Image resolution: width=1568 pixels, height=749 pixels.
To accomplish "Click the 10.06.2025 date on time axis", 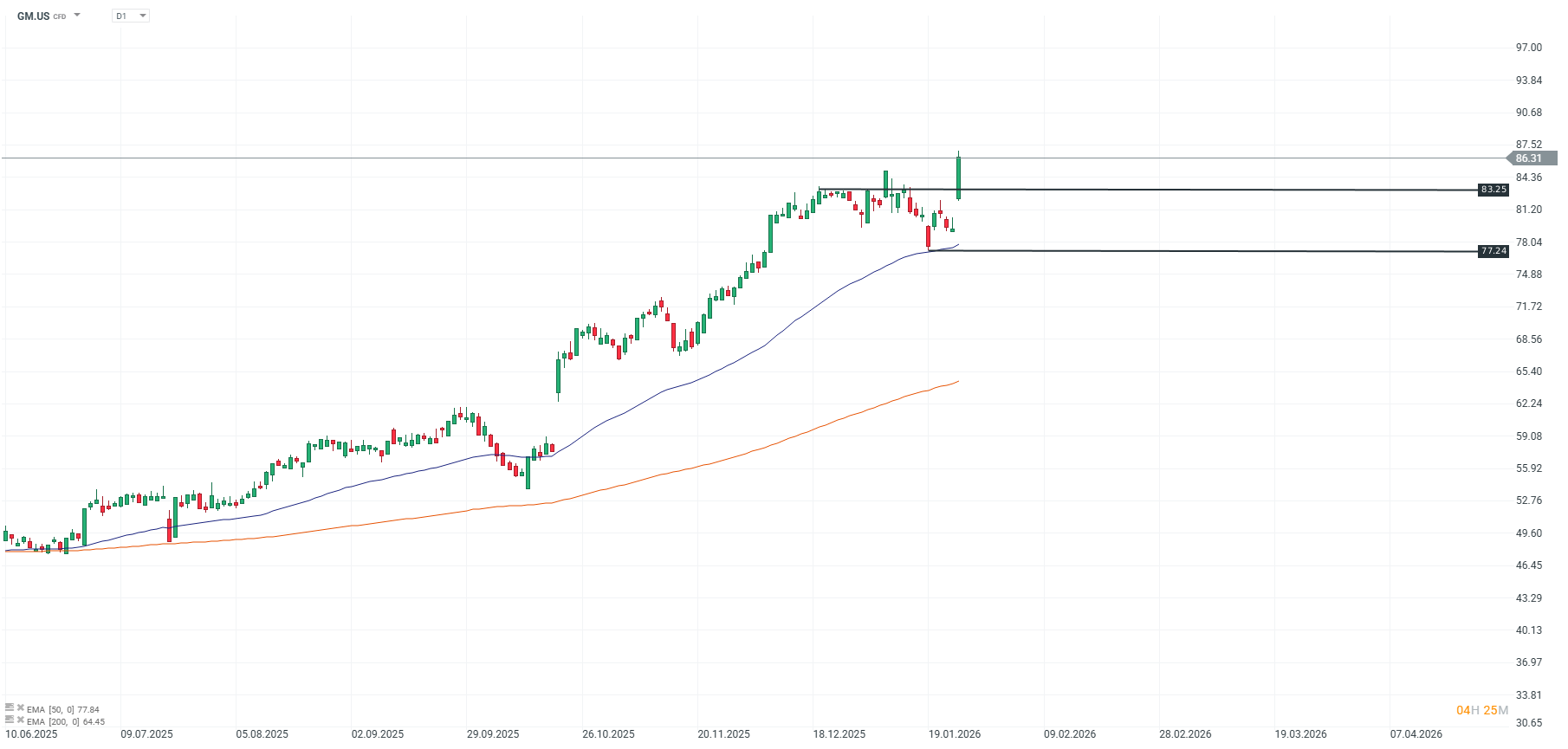I will [31, 734].
